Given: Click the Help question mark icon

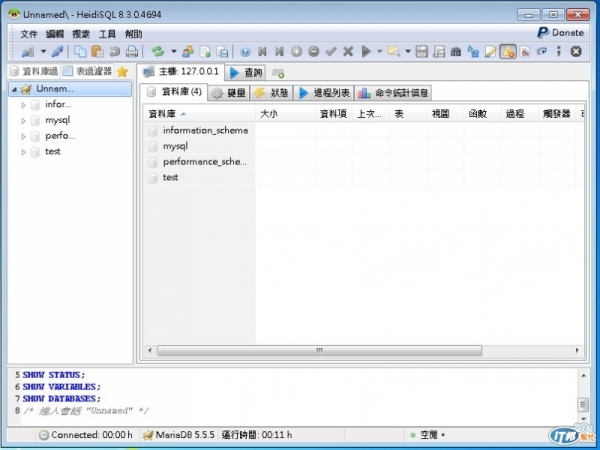Looking at the screenshot, I should (245, 51).
